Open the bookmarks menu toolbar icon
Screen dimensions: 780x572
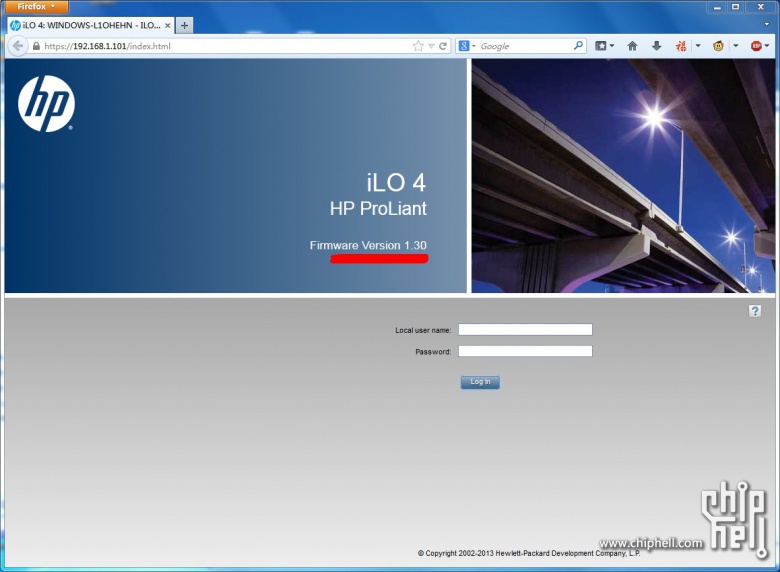point(604,46)
